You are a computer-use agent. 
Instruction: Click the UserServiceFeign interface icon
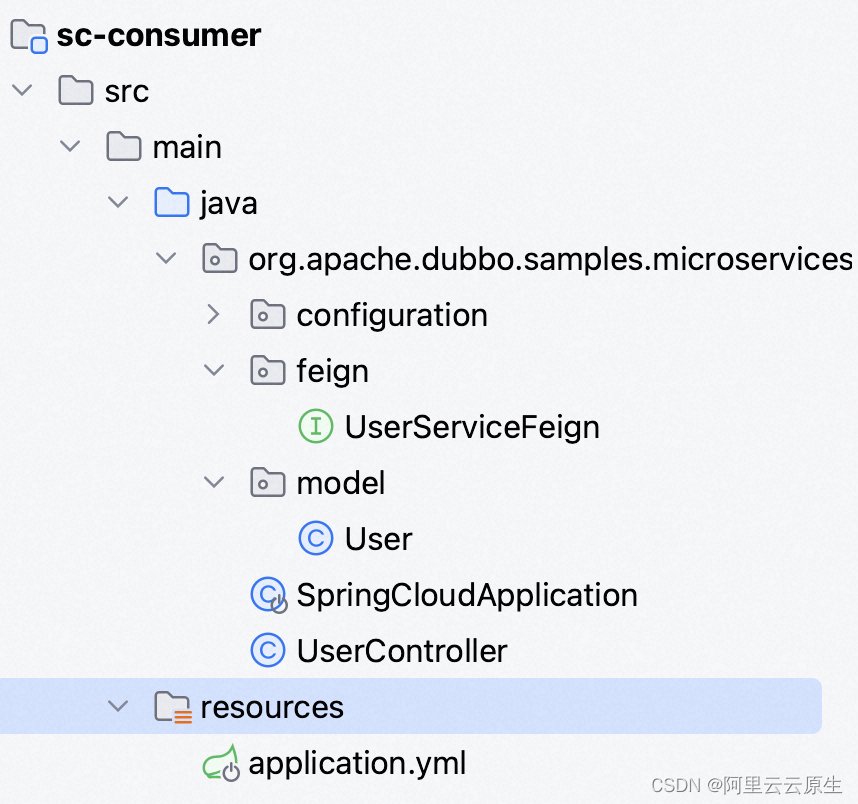pyautogui.click(x=316, y=426)
